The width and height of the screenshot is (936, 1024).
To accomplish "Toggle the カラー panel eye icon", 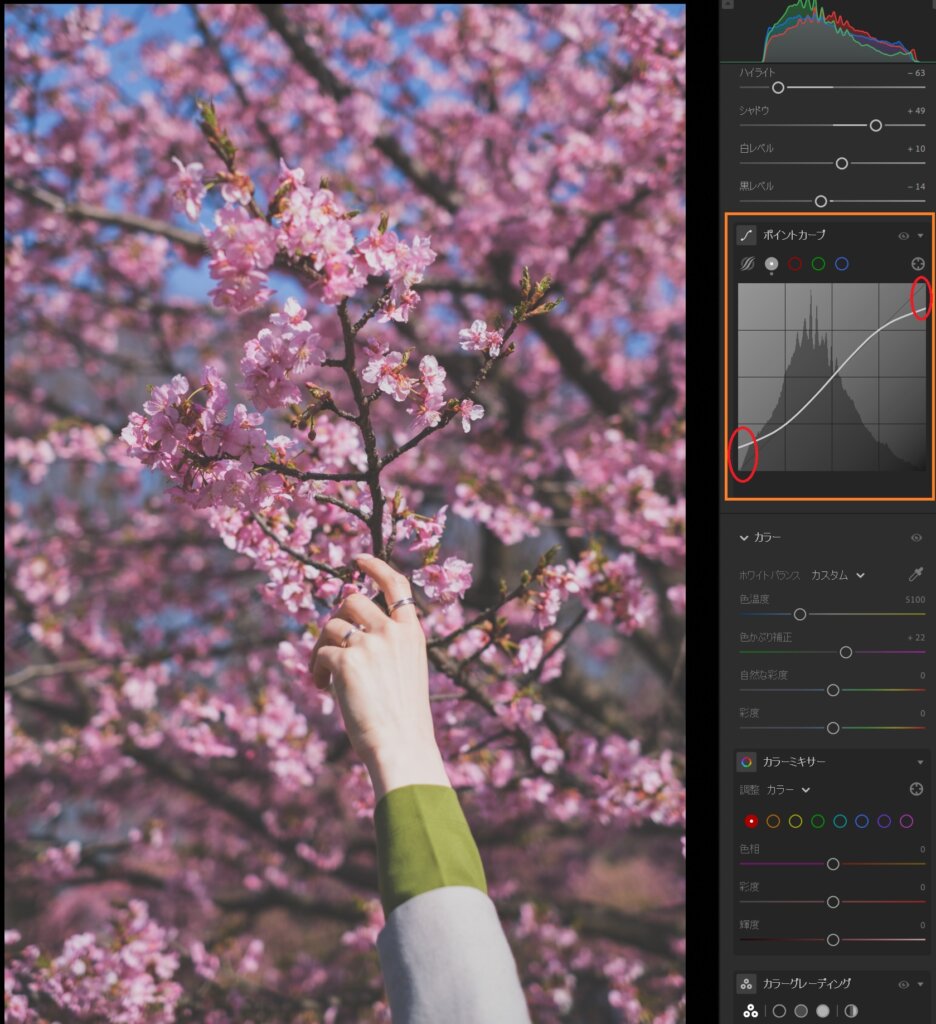I will pyautogui.click(x=916, y=538).
